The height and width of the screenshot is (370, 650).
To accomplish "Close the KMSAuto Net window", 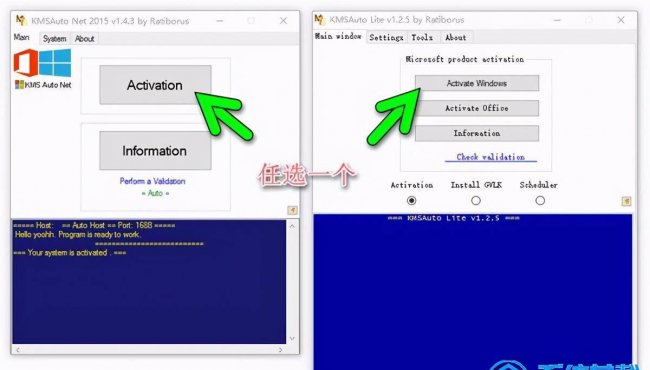I will 283,20.
